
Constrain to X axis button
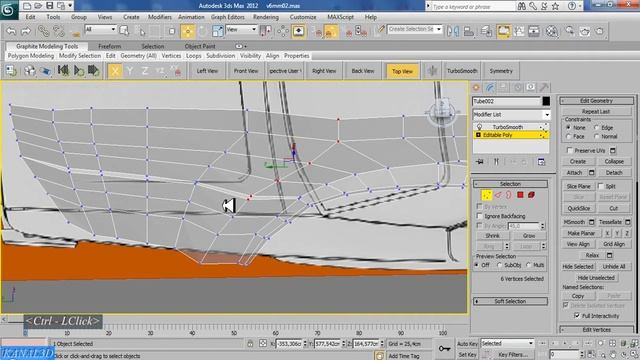[x=115, y=71]
